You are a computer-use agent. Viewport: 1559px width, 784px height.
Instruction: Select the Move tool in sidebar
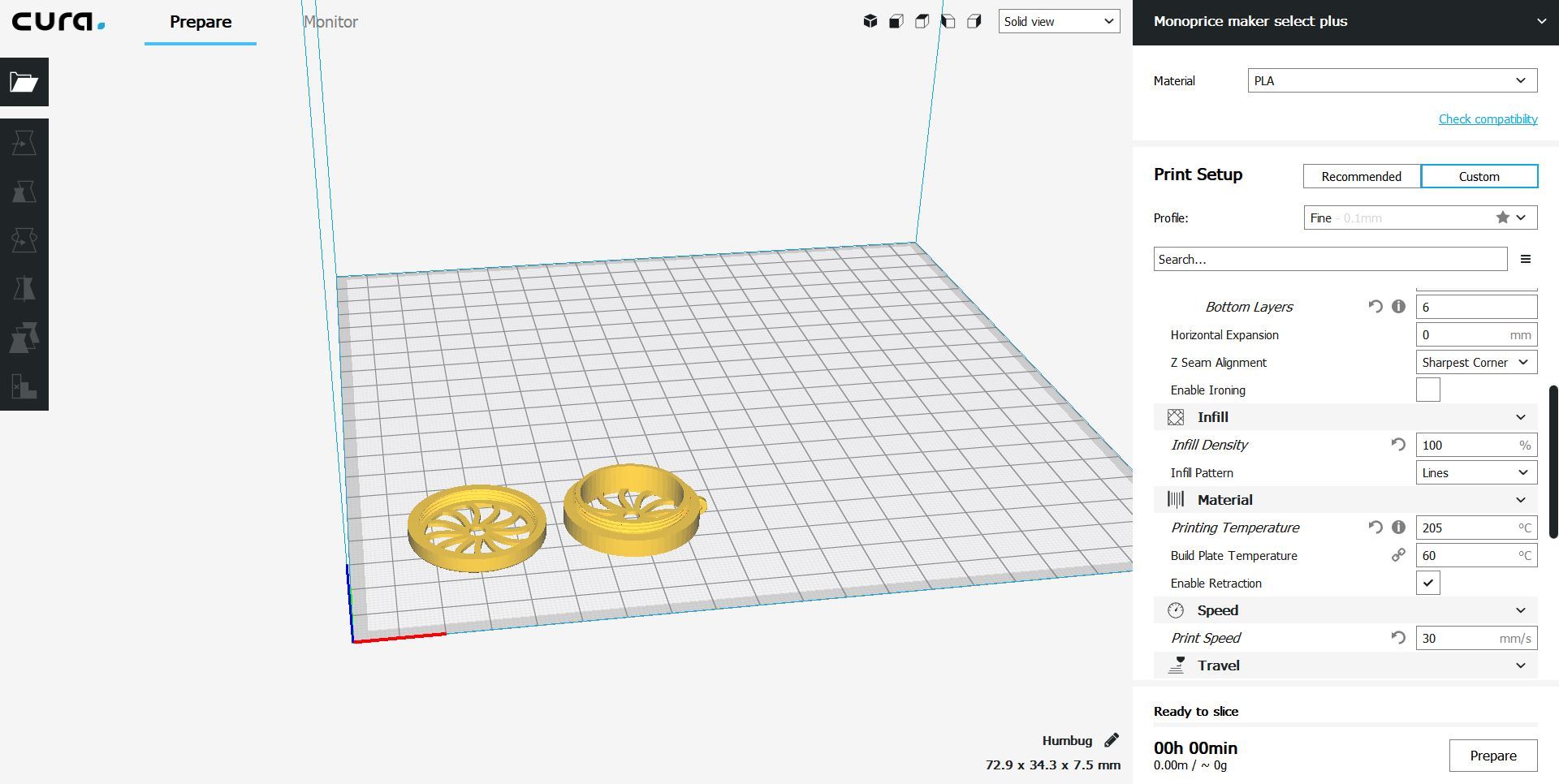(24, 143)
